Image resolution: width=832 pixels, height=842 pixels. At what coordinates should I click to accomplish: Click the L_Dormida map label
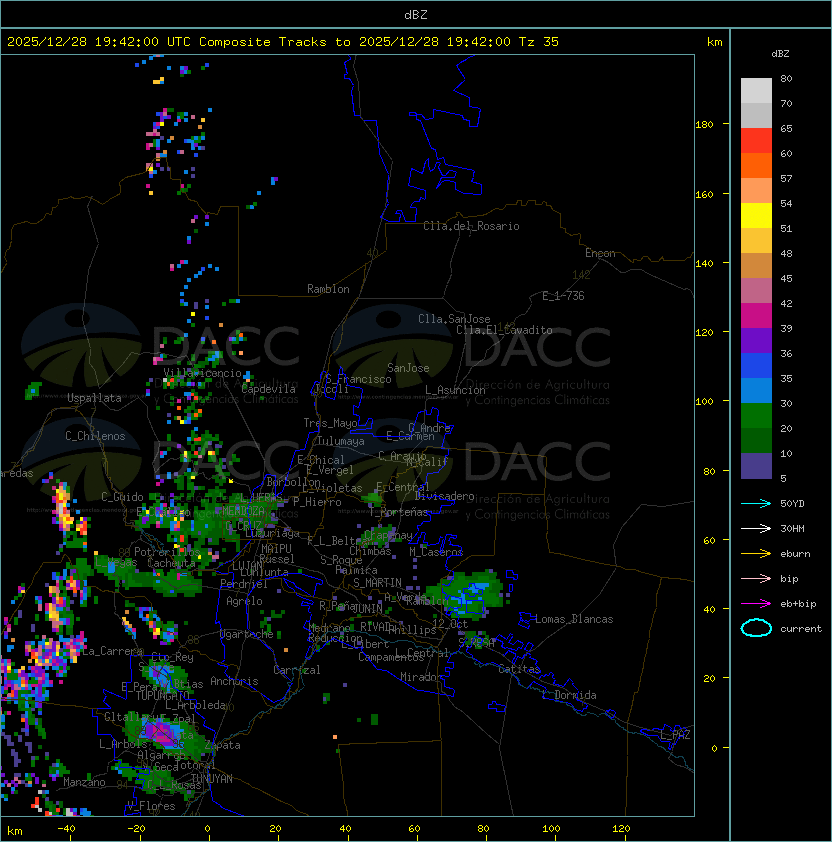pos(569,695)
